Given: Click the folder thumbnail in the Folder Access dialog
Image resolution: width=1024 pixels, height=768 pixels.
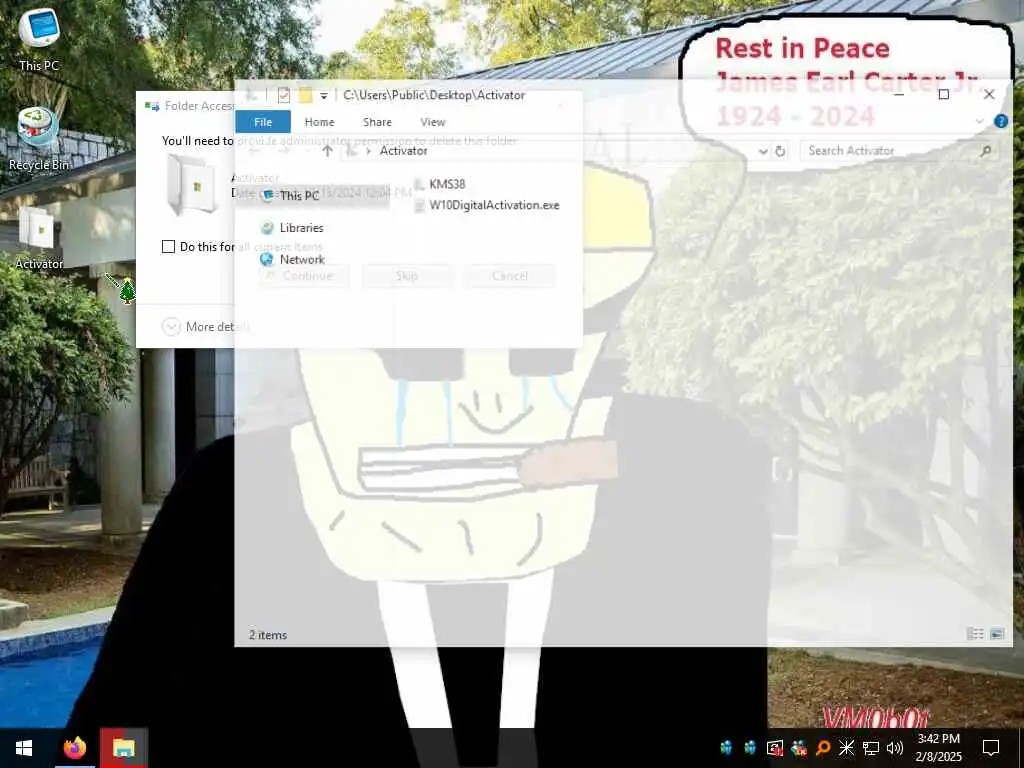Looking at the screenshot, I should tap(193, 185).
